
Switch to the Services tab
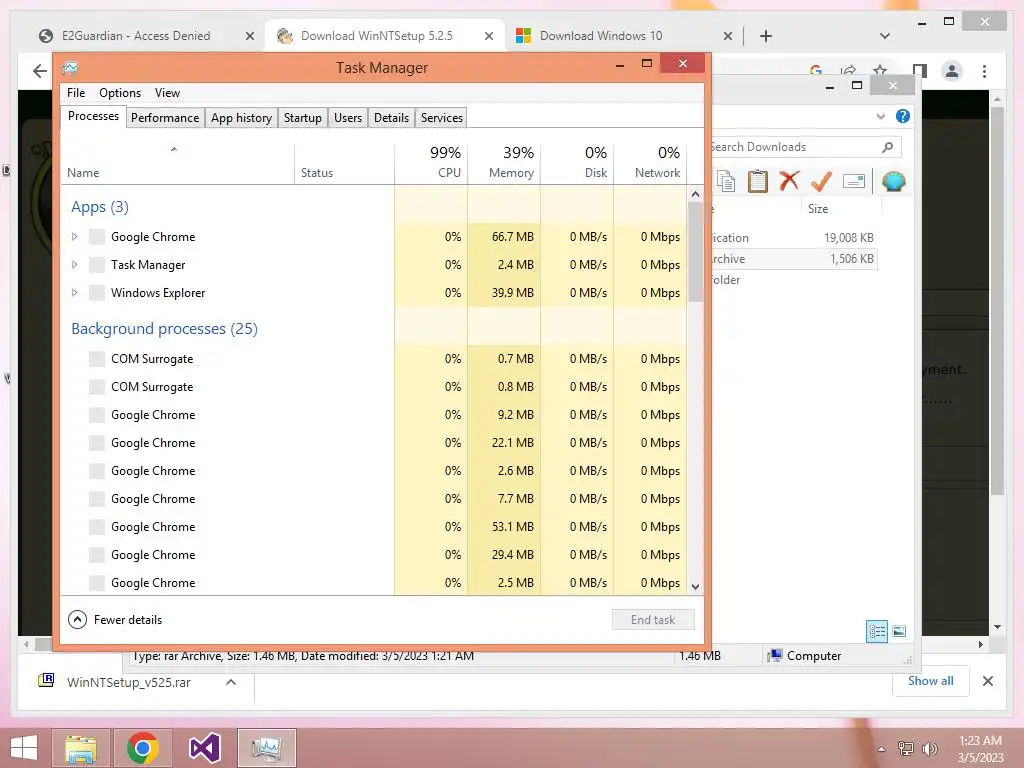pyautogui.click(x=441, y=118)
